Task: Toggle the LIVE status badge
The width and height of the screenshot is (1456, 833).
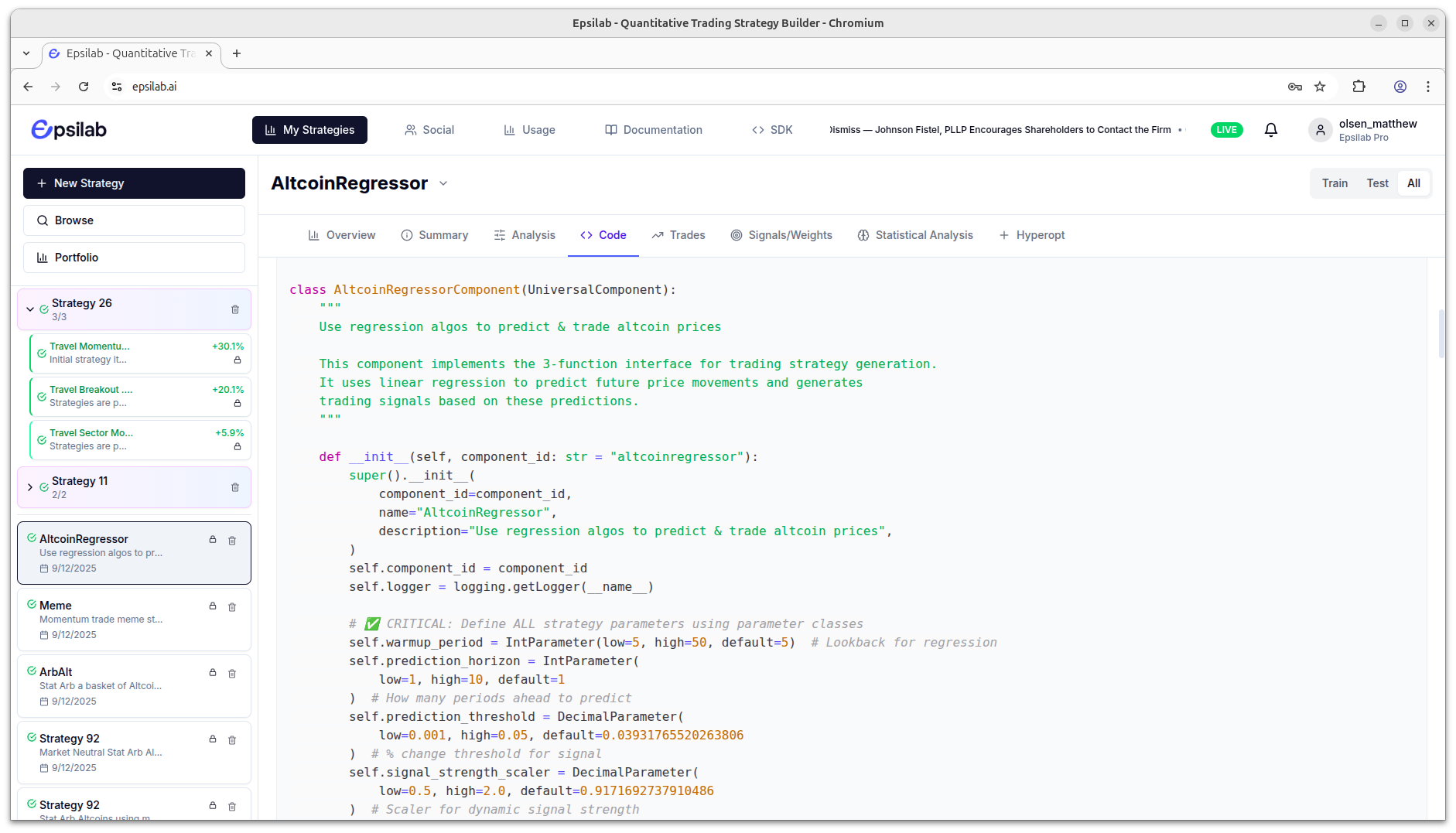Action: click(1226, 130)
